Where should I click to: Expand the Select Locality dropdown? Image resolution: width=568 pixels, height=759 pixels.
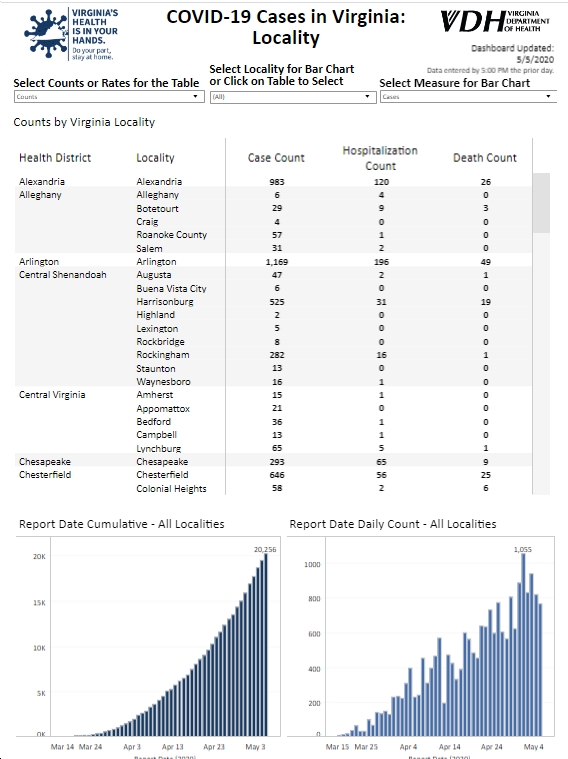pyautogui.click(x=293, y=97)
